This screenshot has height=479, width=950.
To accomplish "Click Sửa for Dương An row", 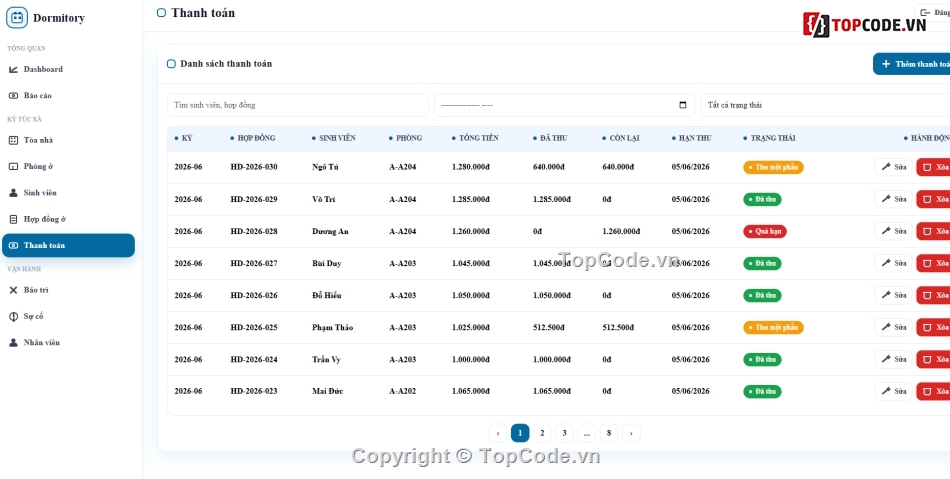I will pos(893,231).
